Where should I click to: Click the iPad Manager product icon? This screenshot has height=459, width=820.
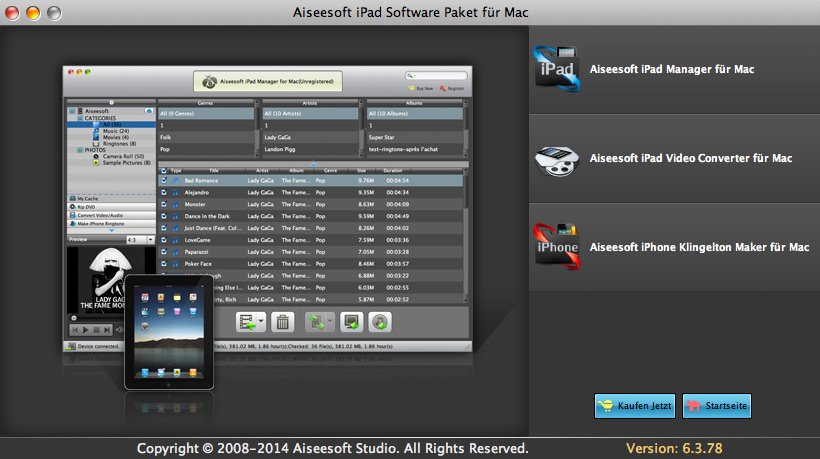click(557, 69)
